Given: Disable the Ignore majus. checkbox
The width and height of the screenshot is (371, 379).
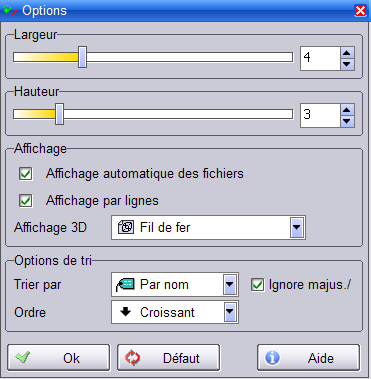Looking at the screenshot, I should (257, 285).
